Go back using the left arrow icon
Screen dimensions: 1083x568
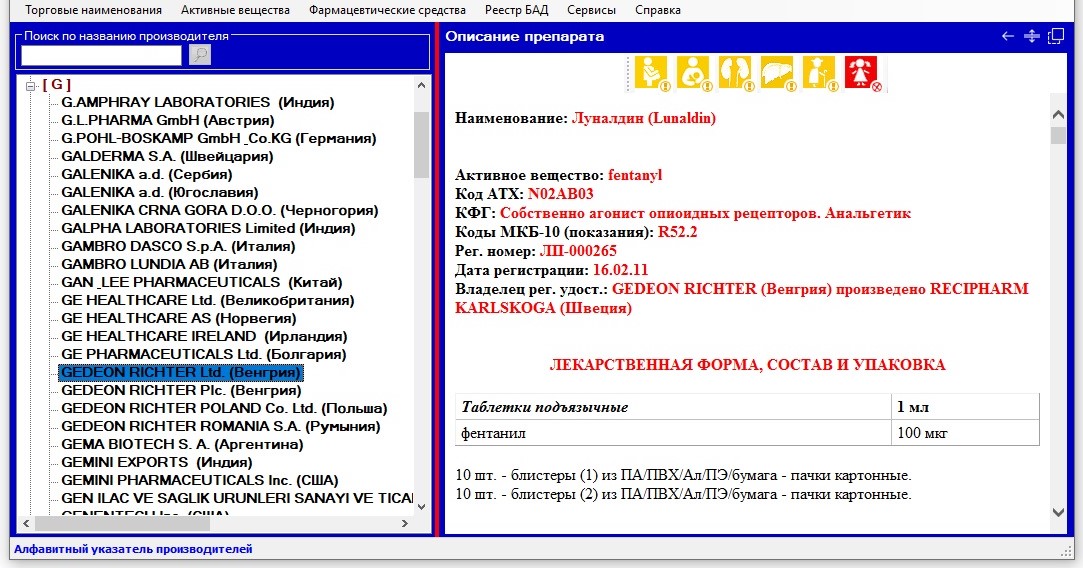pos(1008,36)
